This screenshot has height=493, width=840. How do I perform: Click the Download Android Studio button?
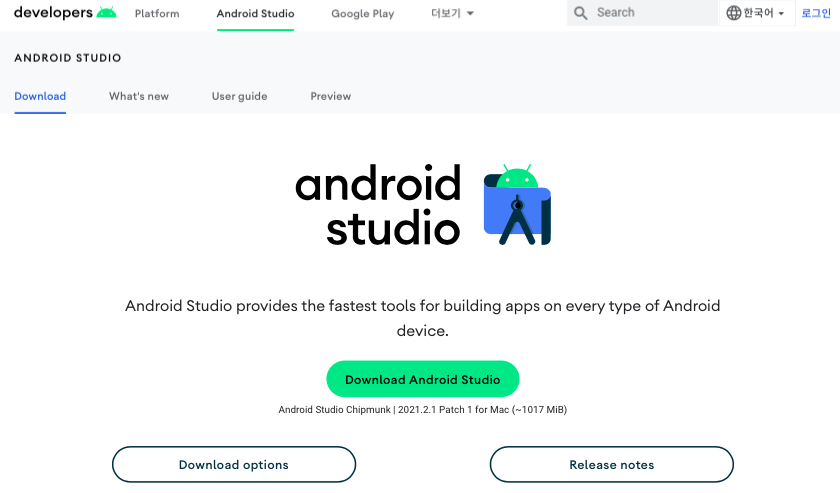click(423, 379)
